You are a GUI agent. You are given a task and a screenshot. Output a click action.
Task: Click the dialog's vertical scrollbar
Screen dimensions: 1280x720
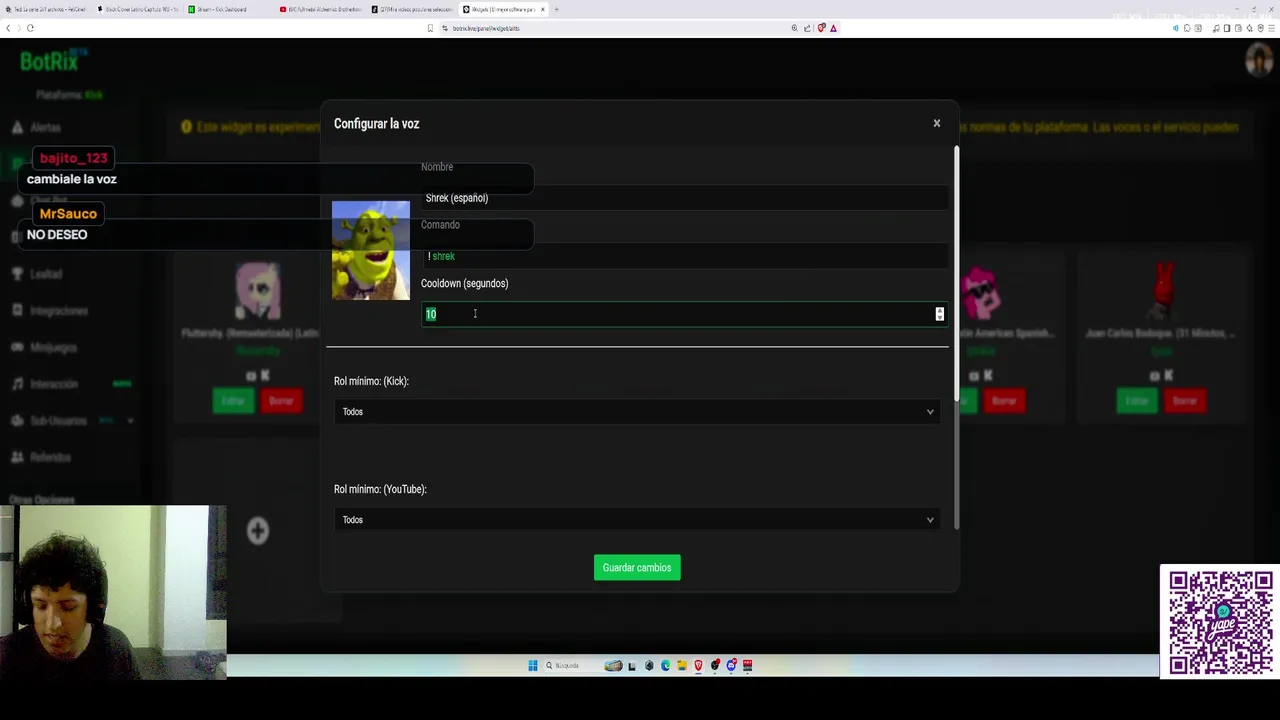(957, 275)
